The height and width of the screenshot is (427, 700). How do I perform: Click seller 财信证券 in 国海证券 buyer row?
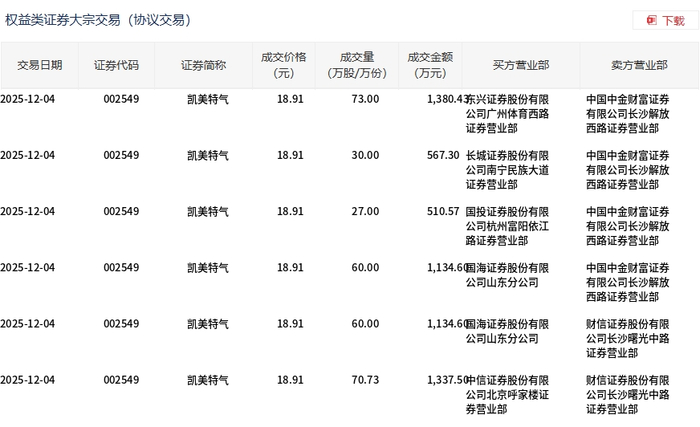click(x=628, y=339)
